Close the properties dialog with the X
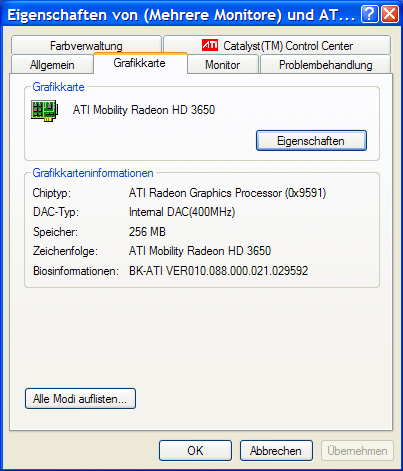Image resolution: width=403 pixels, height=471 pixels. click(390, 14)
